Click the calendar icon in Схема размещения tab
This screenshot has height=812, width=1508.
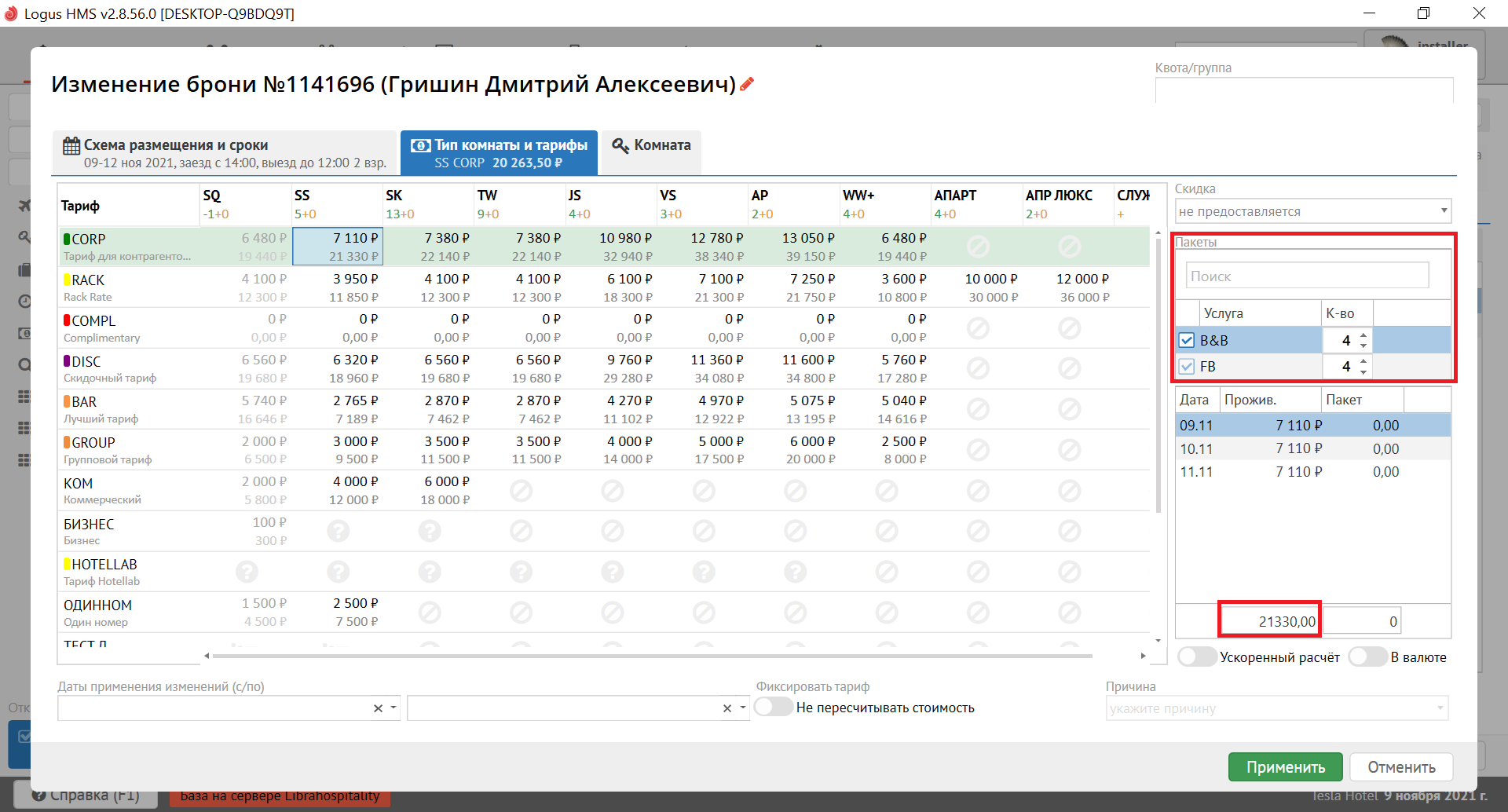click(x=71, y=146)
